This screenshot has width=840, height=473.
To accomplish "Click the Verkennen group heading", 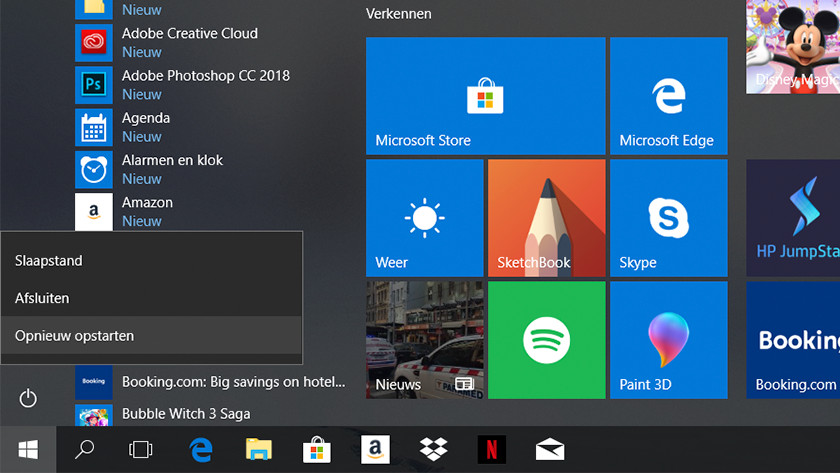I will tap(399, 13).
